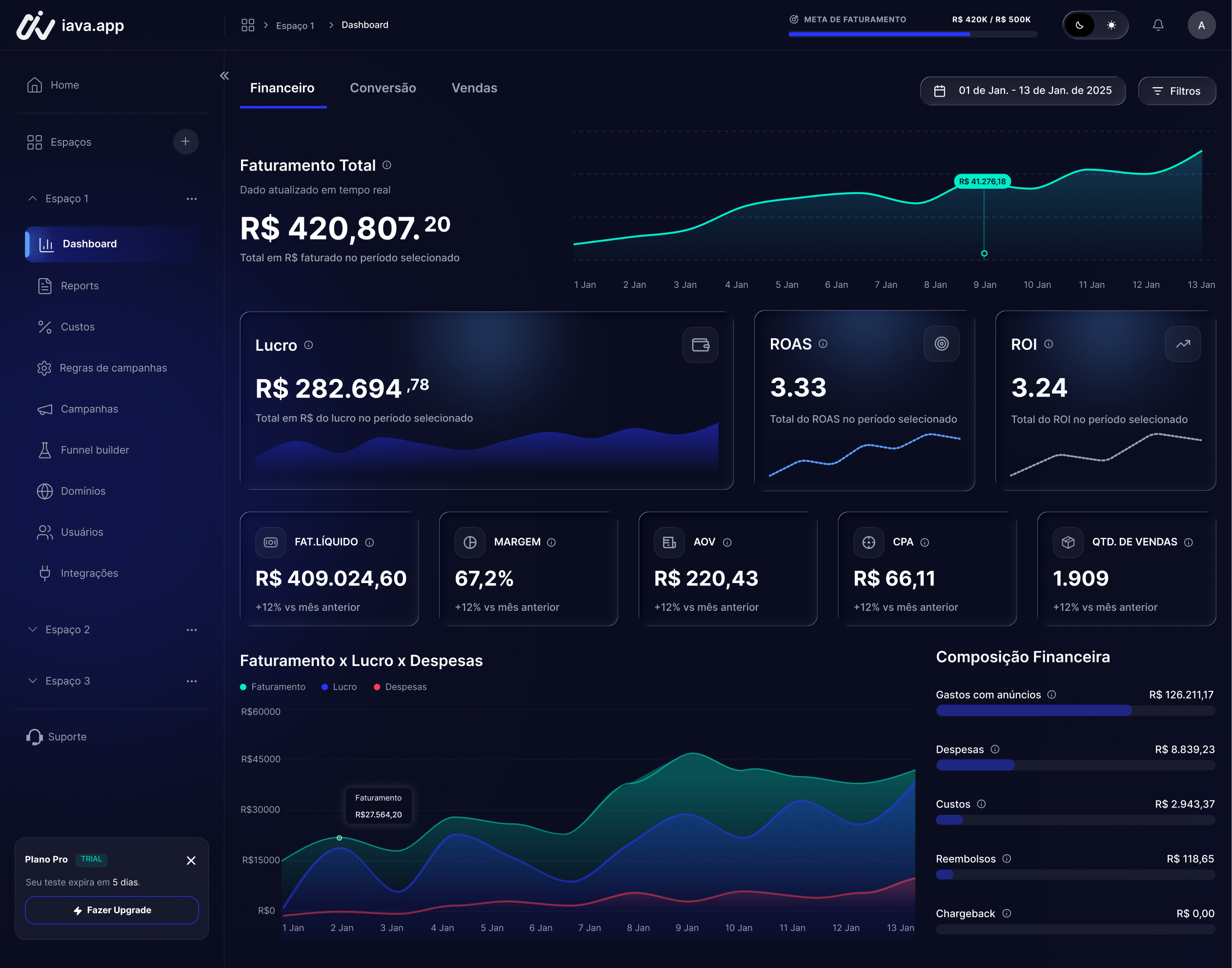This screenshot has width=1232, height=968.
Task: Open Suporte from the sidebar
Action: pos(67,736)
